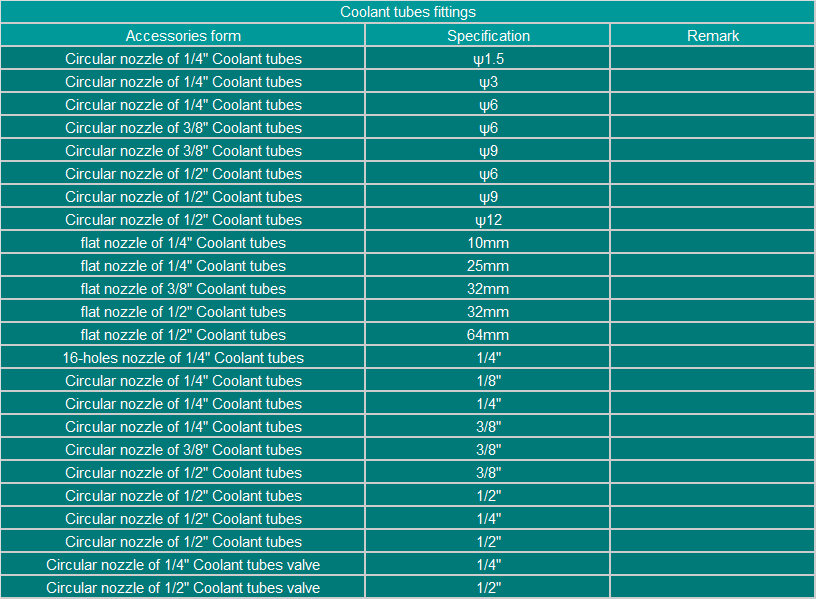This screenshot has width=816, height=599.
Task: Click the "Remark" column header
Action: coord(713,36)
